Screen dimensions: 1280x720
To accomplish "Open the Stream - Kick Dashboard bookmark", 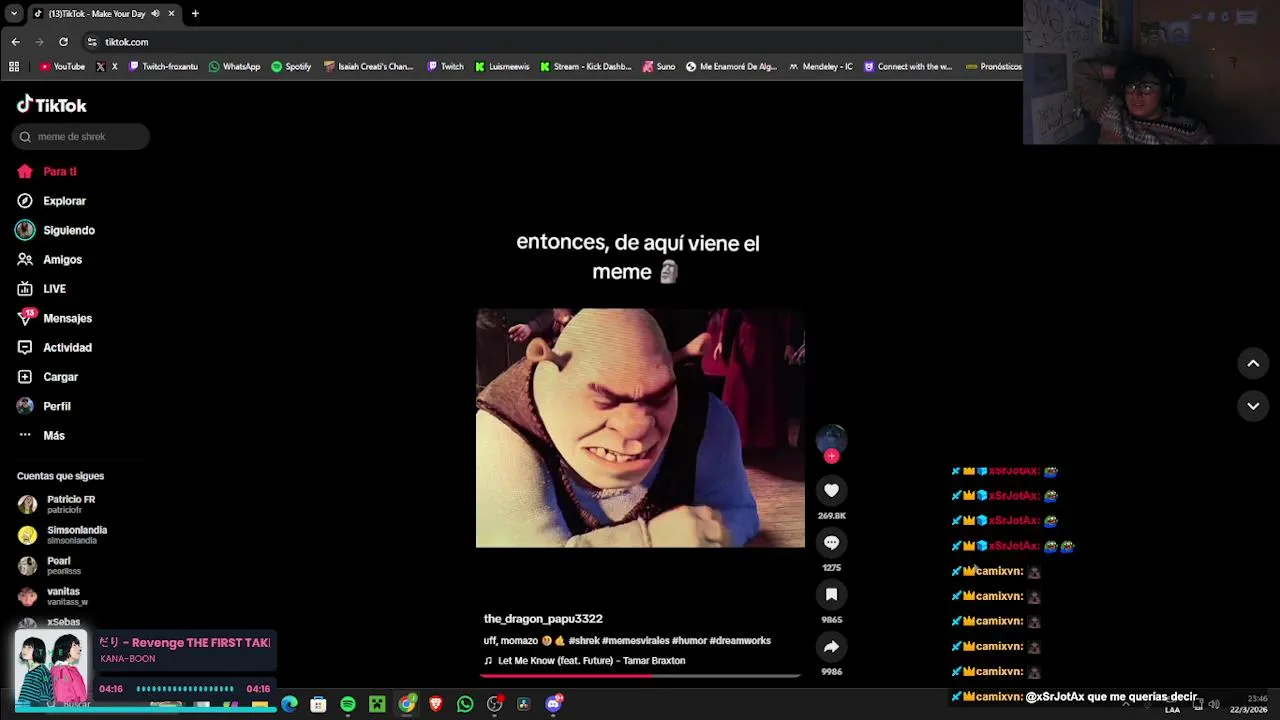I will [586, 67].
